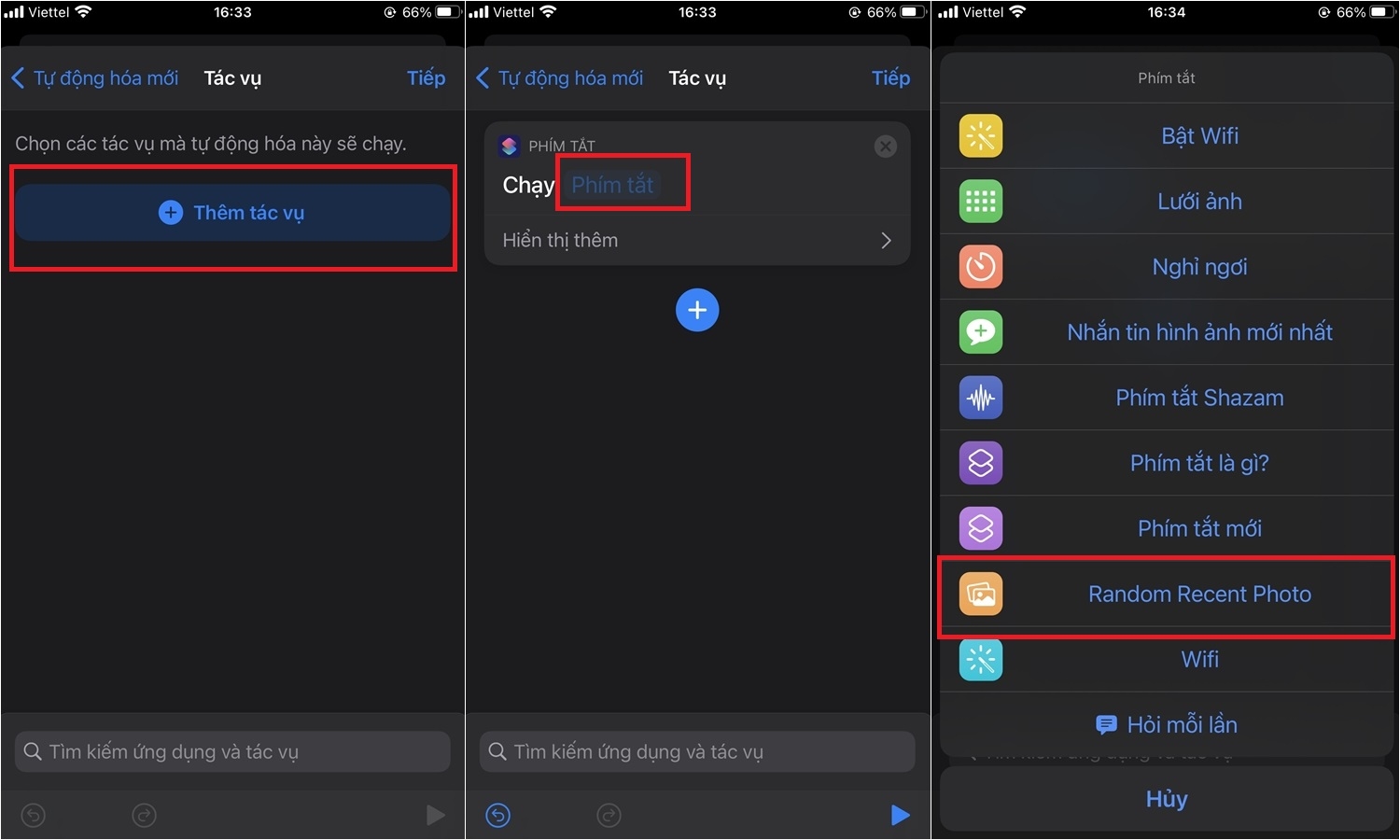Select the Phím tắt Shazam shortcut
Screen dimensions: 1400x840
(1167, 398)
